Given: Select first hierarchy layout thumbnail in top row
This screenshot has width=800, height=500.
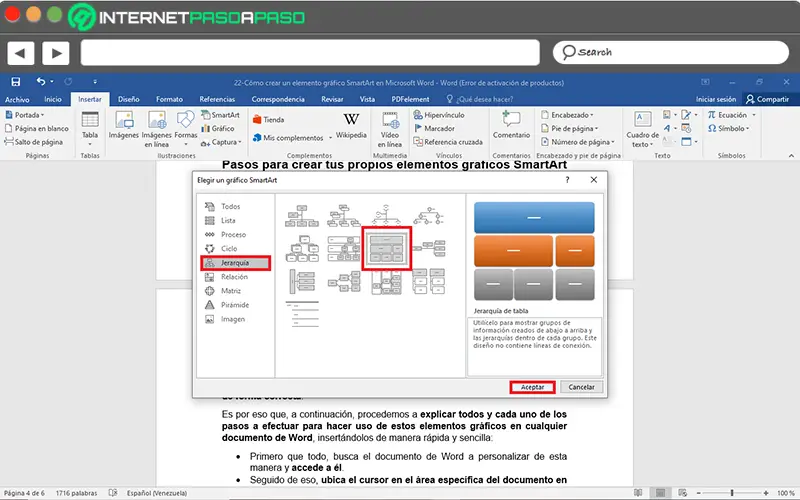Looking at the screenshot, I should coord(301,216).
